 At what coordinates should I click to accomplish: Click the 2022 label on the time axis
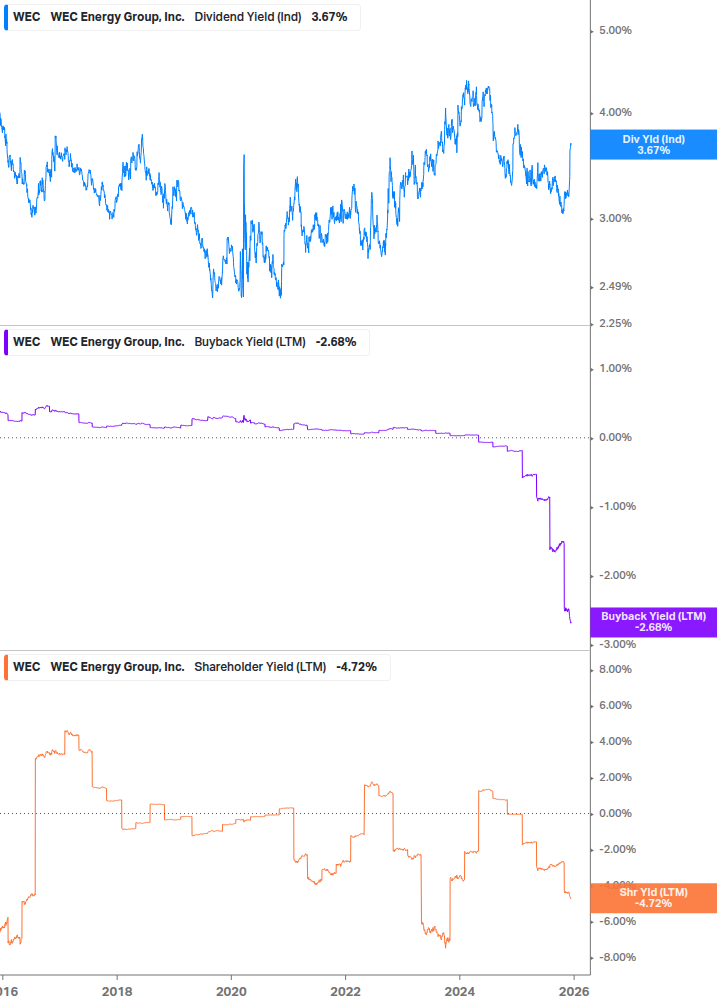(345, 992)
